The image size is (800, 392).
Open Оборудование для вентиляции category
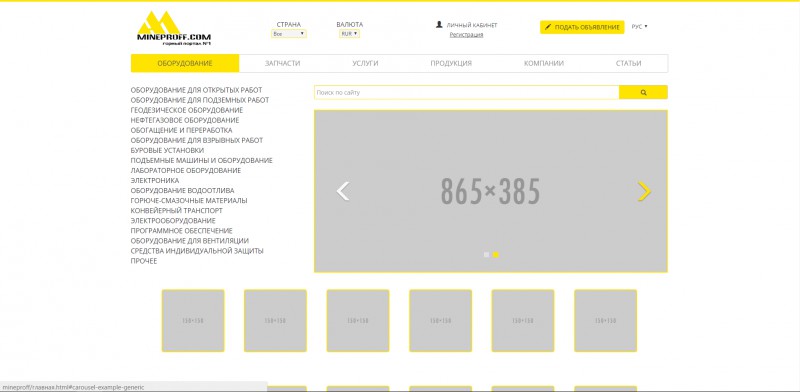pyautogui.click(x=190, y=240)
